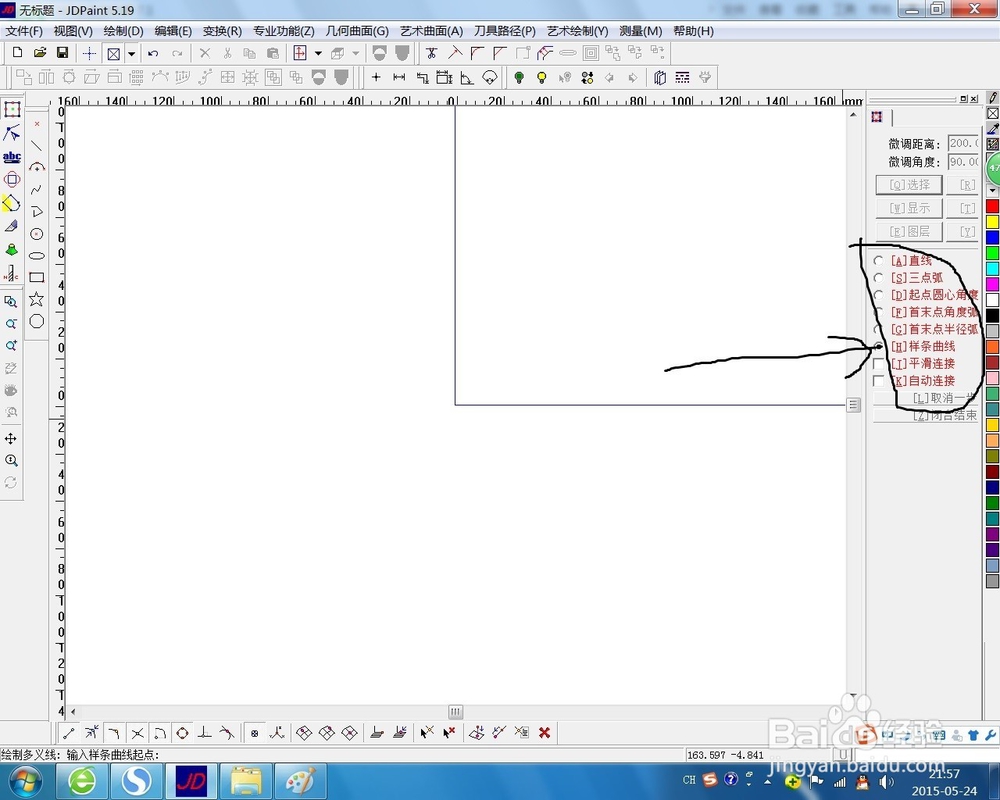This screenshot has width=1000, height=800.
Task: Click the angle measure icon
Action: pyautogui.click(x=467, y=78)
